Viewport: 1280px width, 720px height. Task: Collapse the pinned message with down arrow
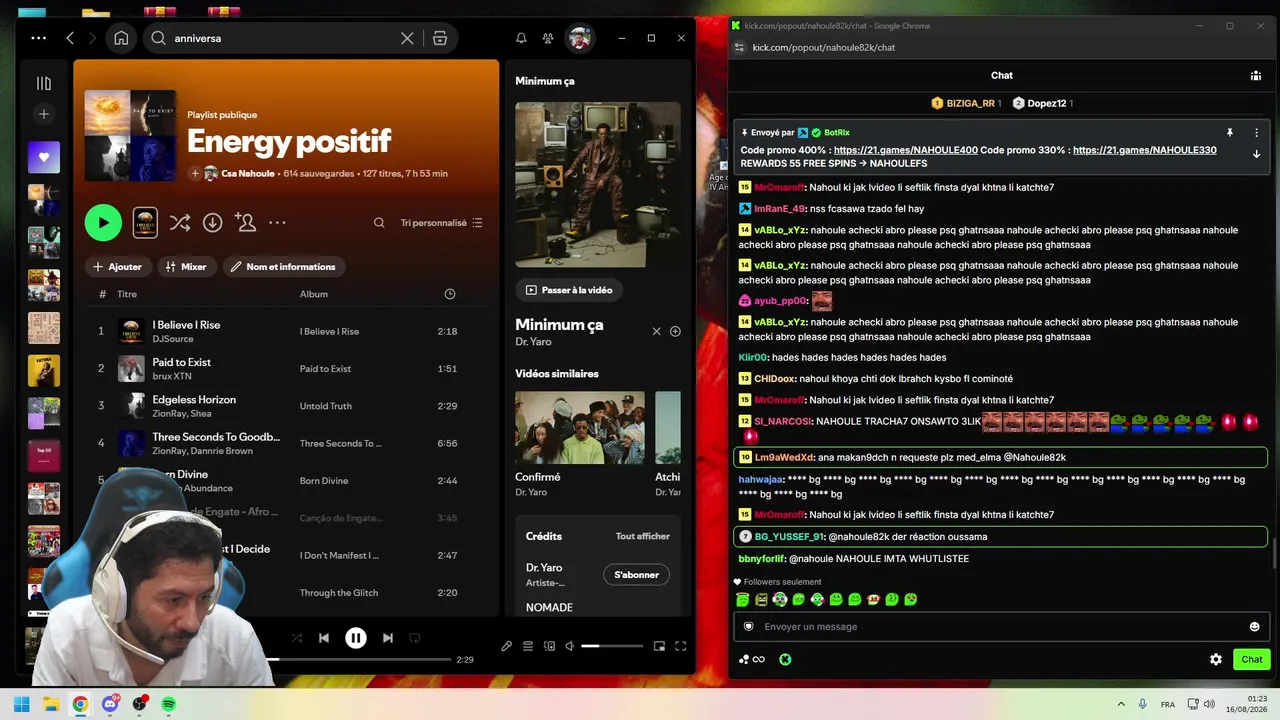1256,154
